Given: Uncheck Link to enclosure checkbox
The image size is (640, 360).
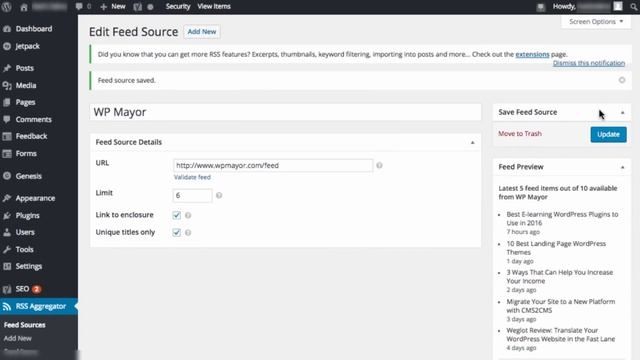Looking at the screenshot, I should [x=176, y=215].
